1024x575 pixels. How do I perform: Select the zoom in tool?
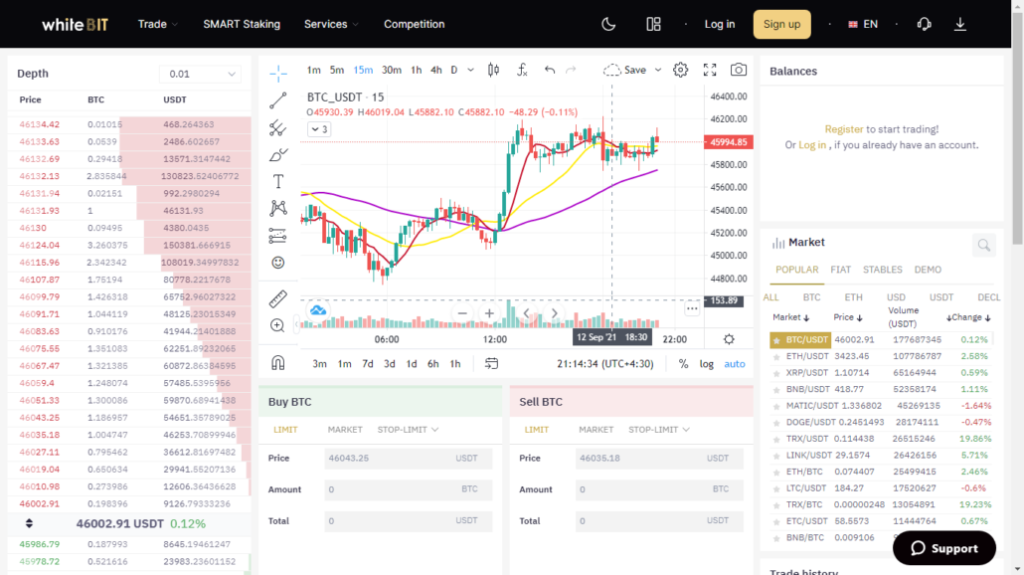pos(278,325)
